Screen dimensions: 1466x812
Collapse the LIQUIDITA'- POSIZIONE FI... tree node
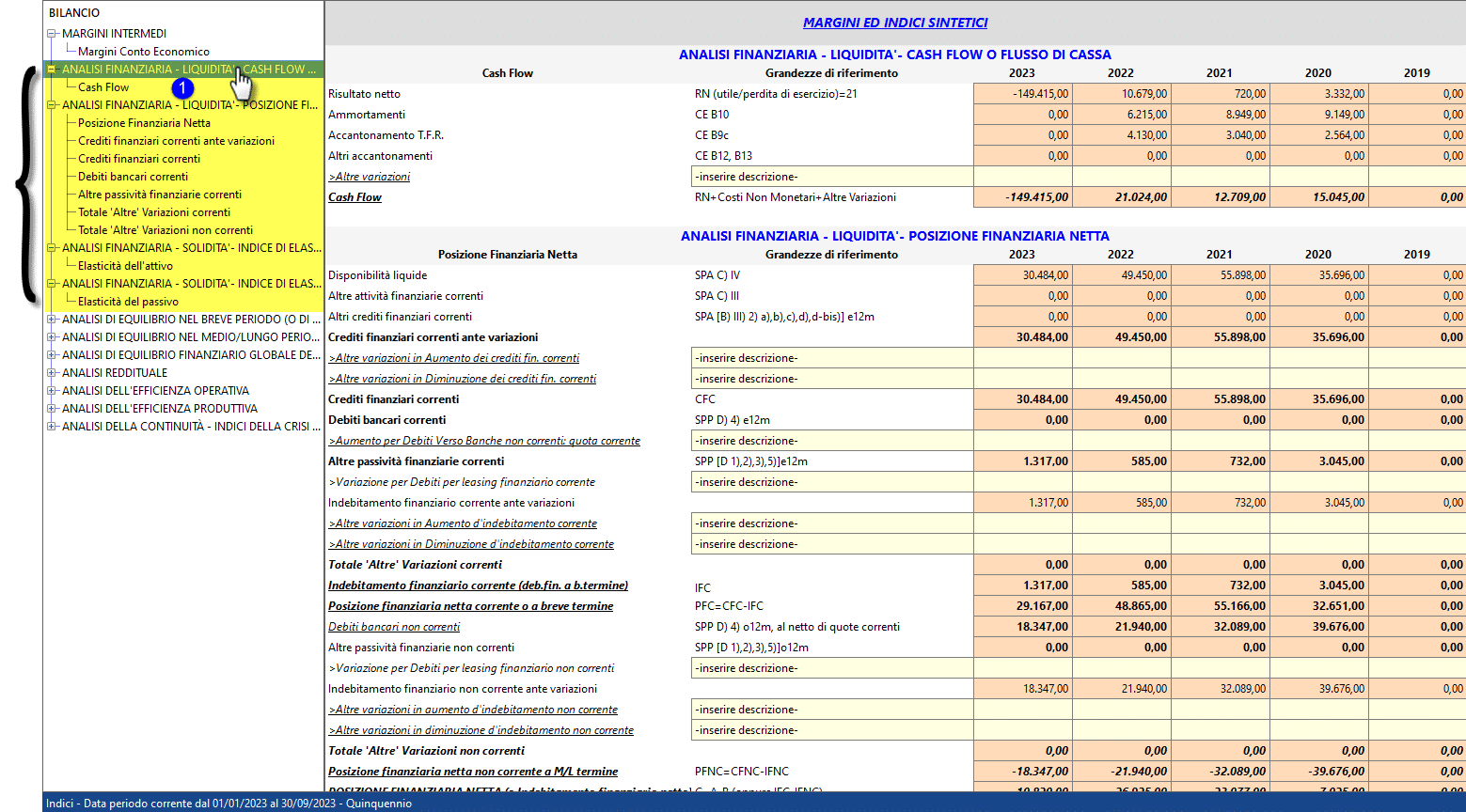click(x=52, y=105)
